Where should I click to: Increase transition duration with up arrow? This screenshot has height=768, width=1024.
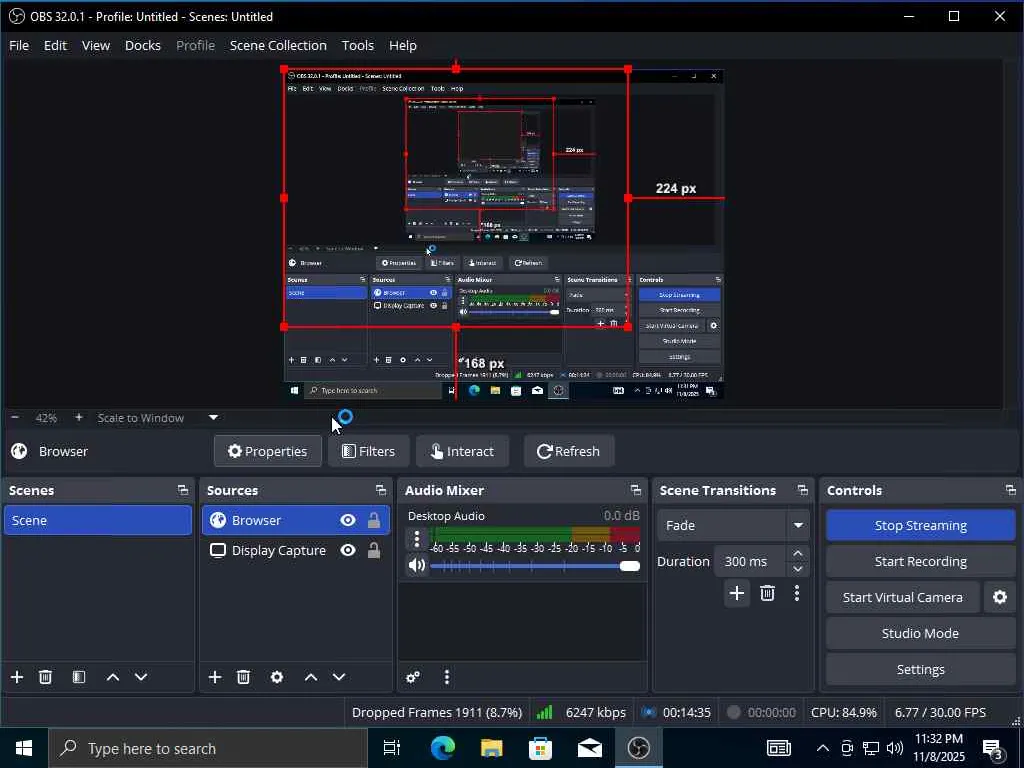tap(797, 554)
